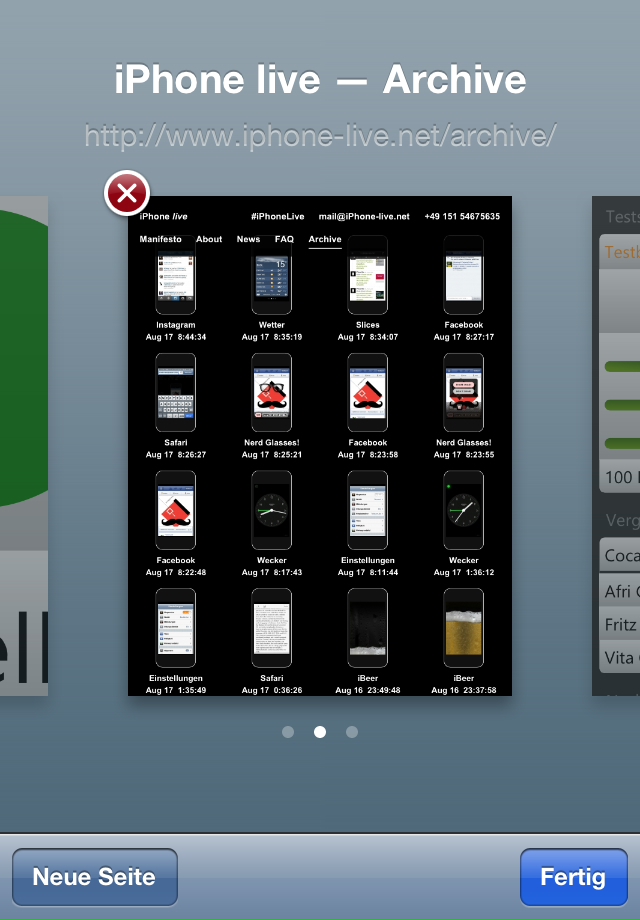This screenshot has width=640, height=920.
Task: Tap the Neue Seite button
Action: tap(95, 877)
